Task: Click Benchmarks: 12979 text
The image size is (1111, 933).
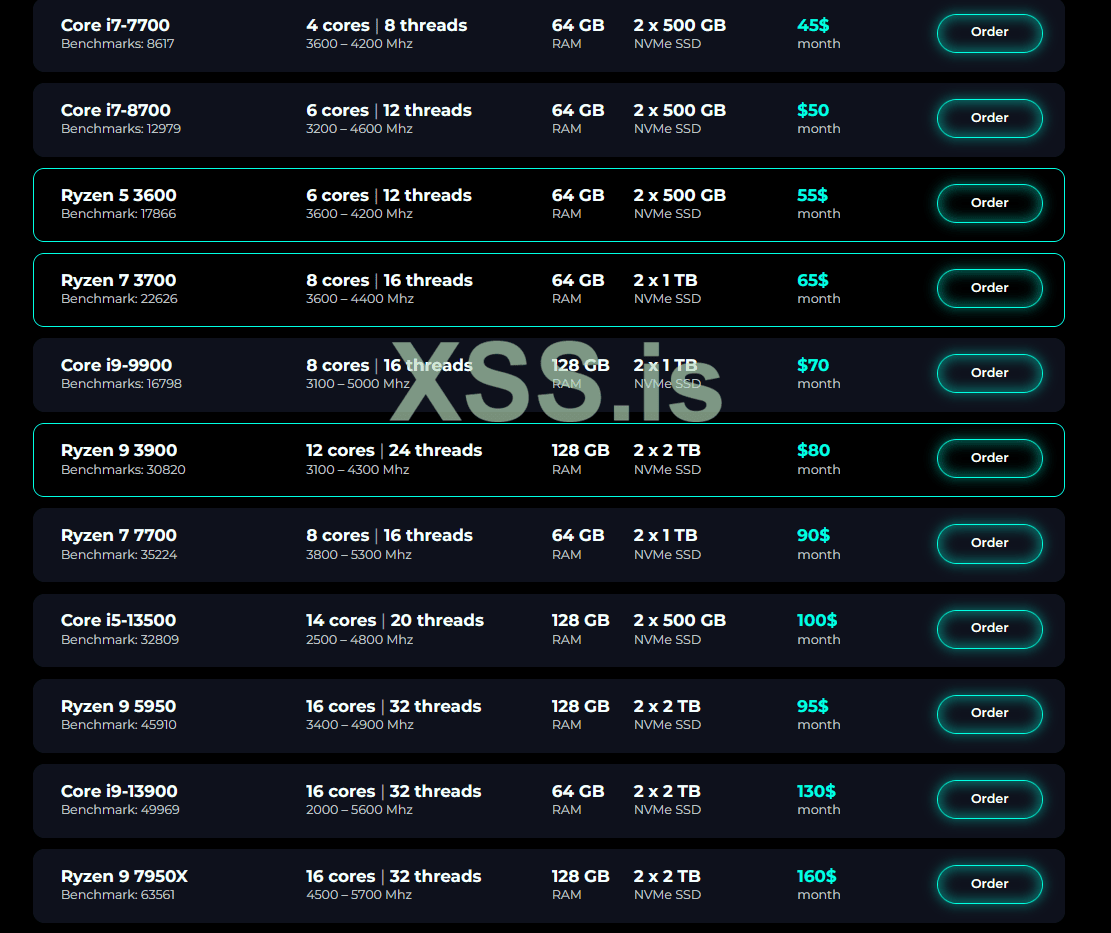Action: tap(121, 129)
